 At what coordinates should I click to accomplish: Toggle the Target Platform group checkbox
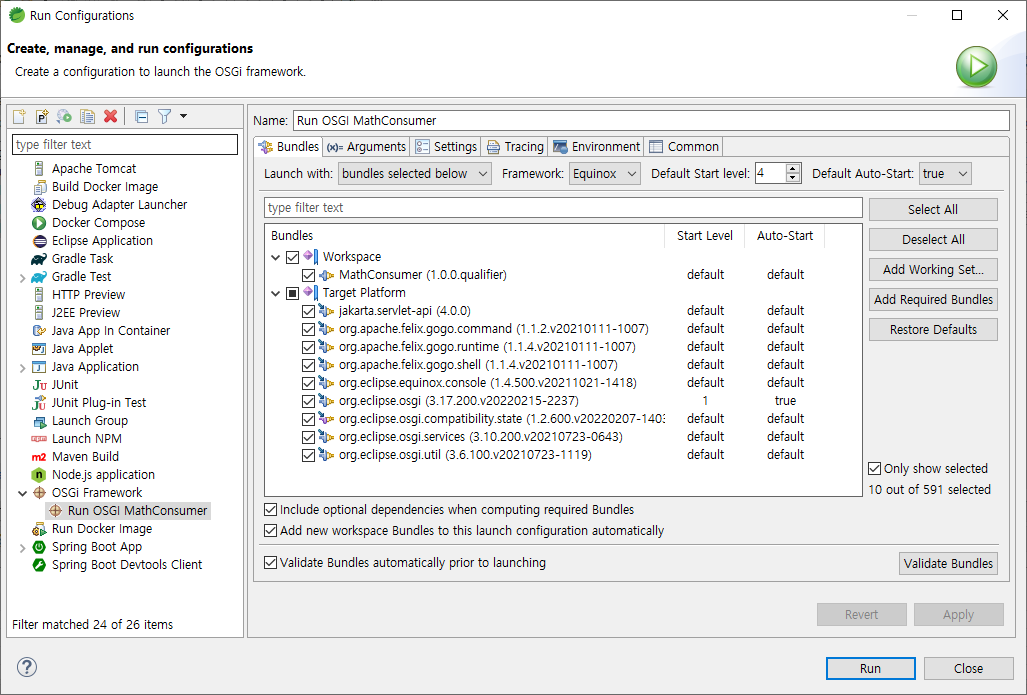292,293
